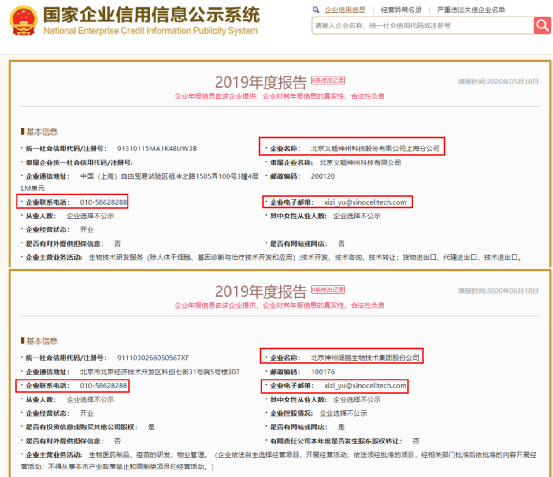This screenshot has width=553, height=477.
Task: Click the address 北京市北京经济技术开发区科创七街31号院
Action: pos(159,372)
